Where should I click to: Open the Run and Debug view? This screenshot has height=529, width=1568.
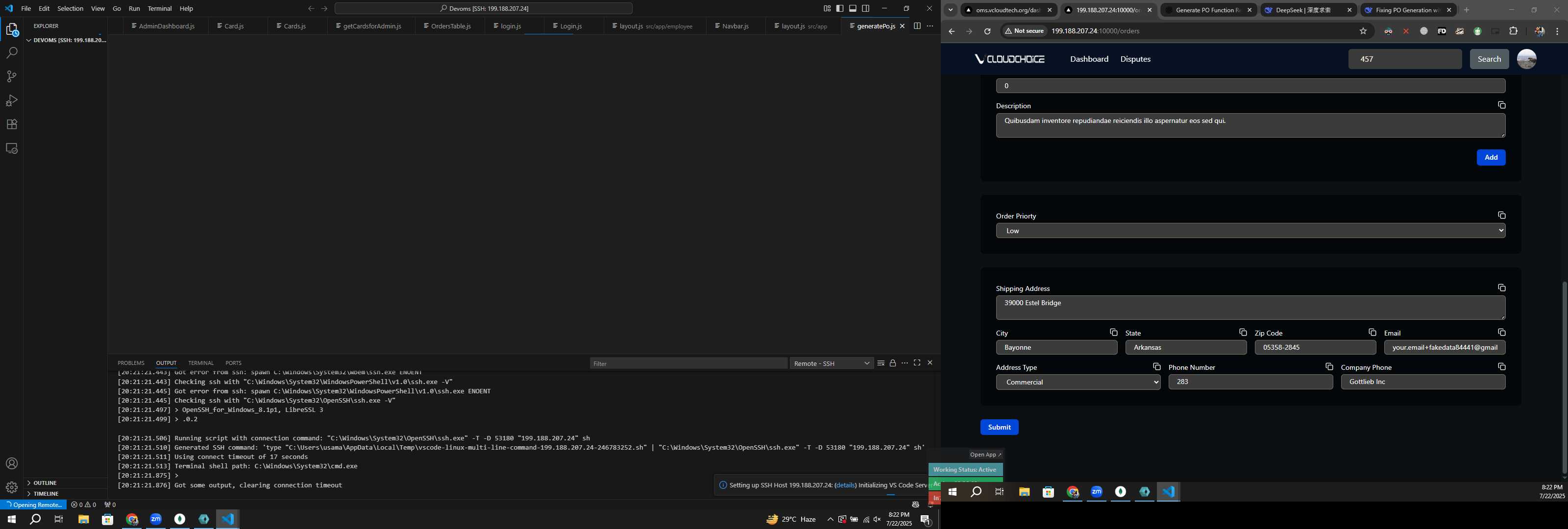pos(12,100)
